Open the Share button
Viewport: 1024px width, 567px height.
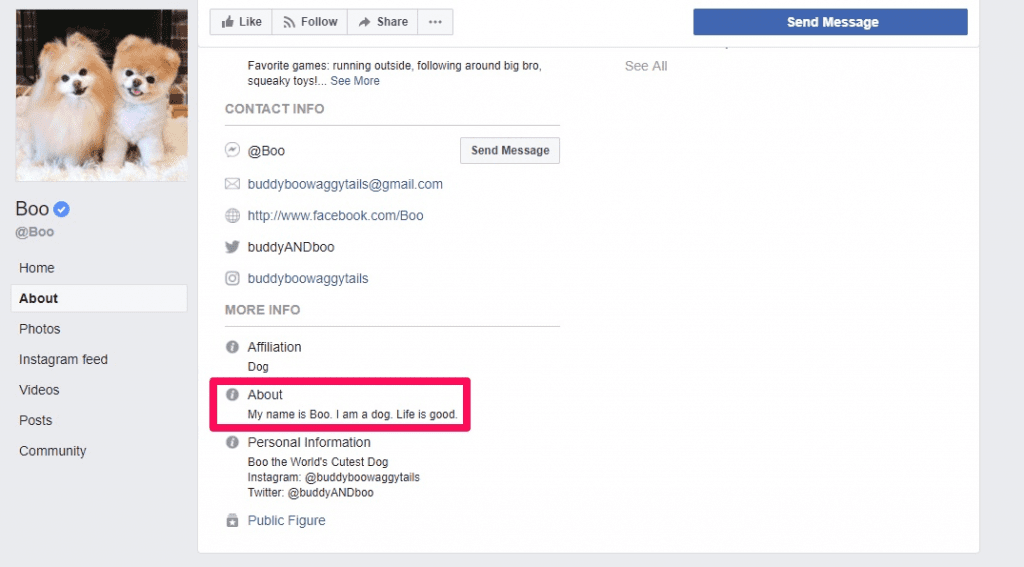point(383,22)
